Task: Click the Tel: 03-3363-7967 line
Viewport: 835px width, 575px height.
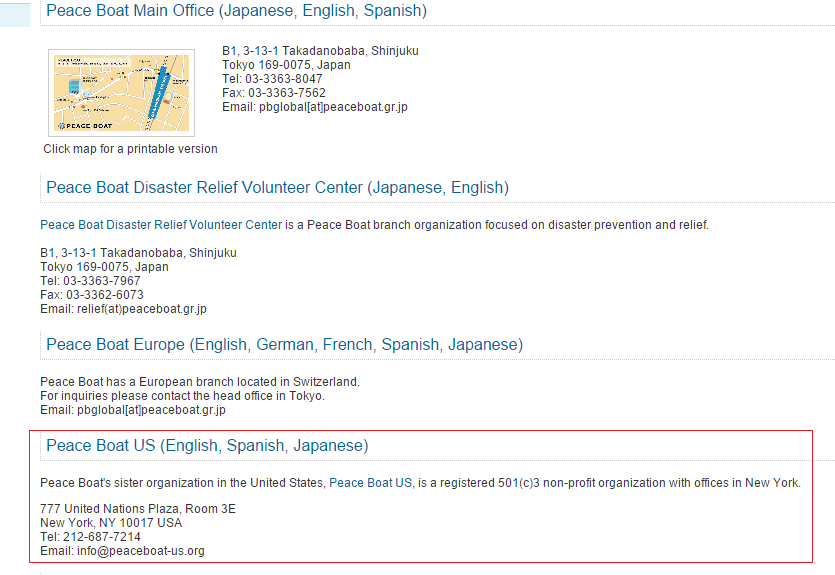Action: pos(91,281)
